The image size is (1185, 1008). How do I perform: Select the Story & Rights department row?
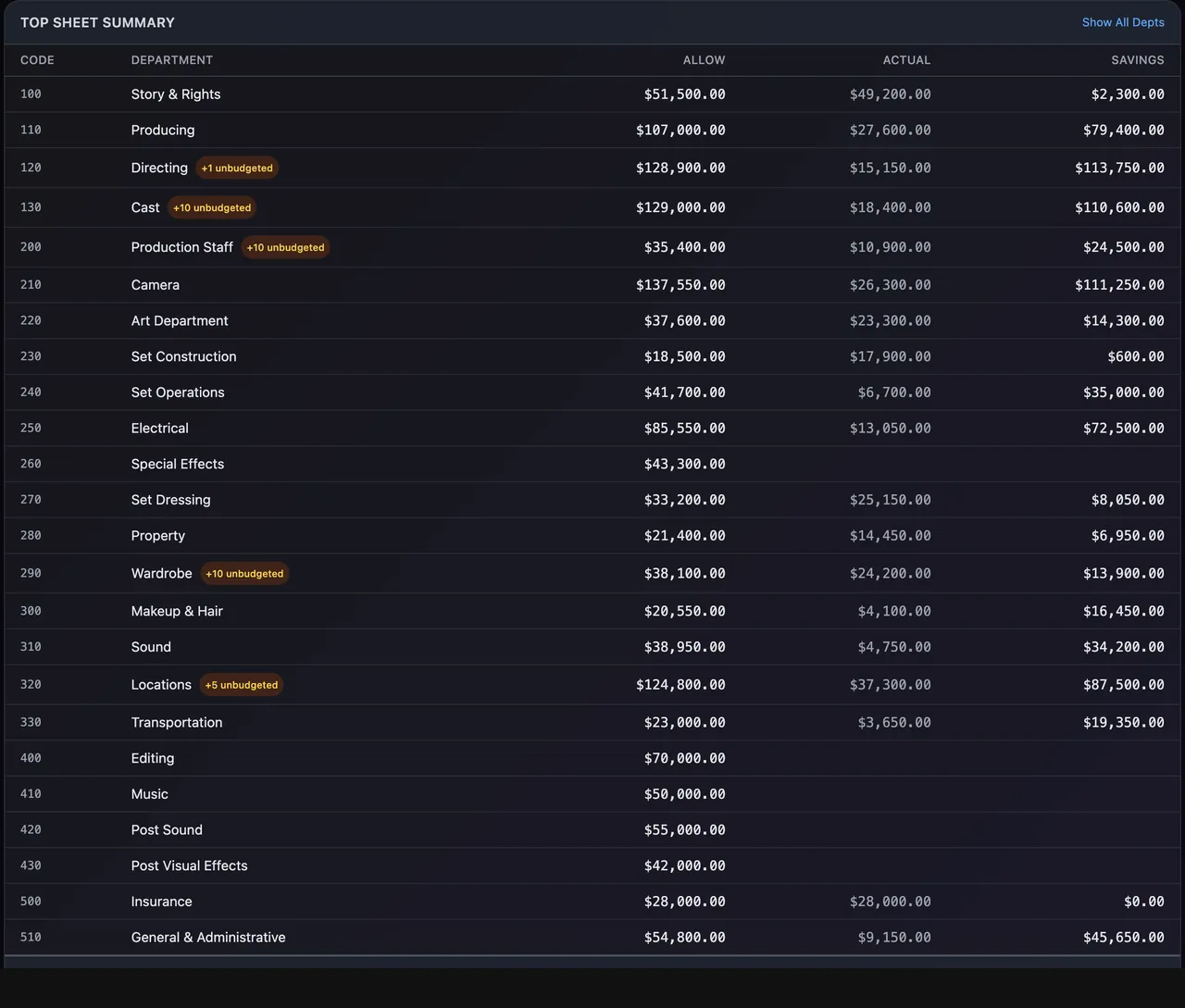[592, 94]
